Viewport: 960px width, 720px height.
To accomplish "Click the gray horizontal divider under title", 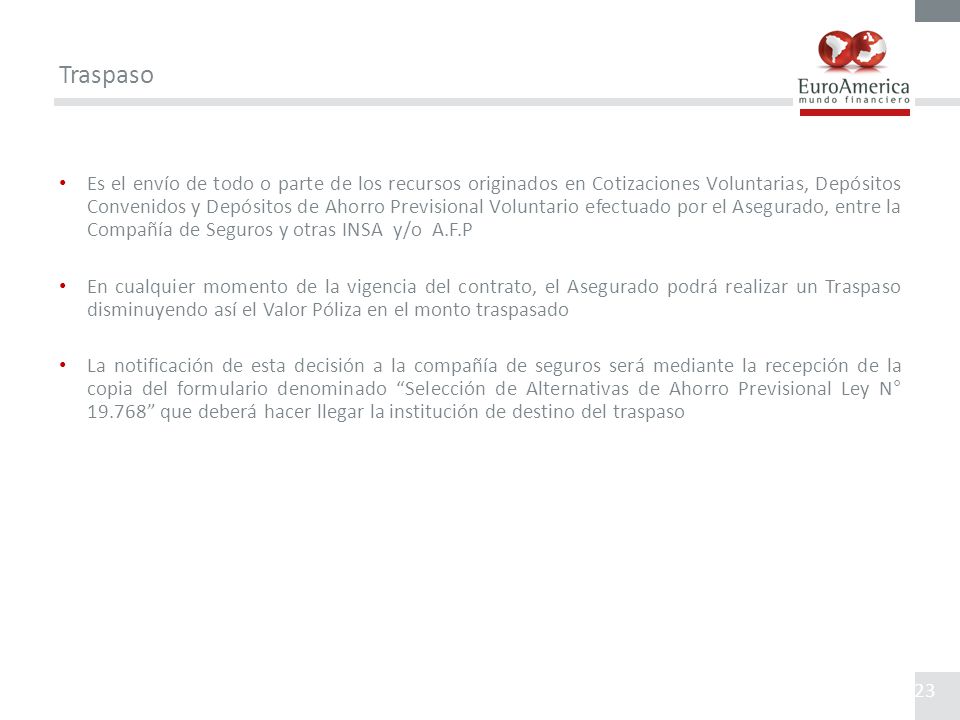I will (422, 102).
